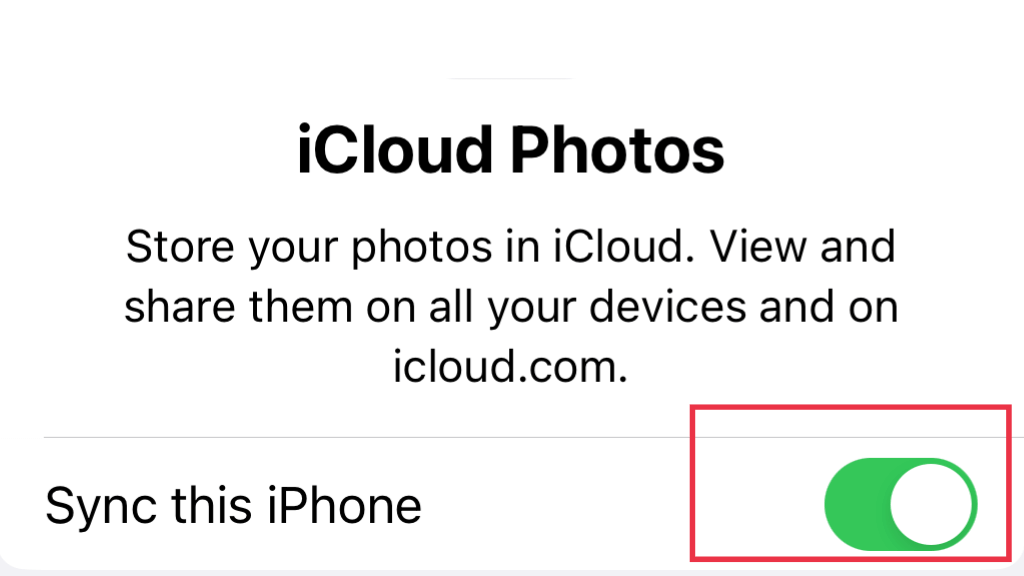The image size is (1024, 576).
Task: Click the View and text in description
Action: (x=803, y=247)
